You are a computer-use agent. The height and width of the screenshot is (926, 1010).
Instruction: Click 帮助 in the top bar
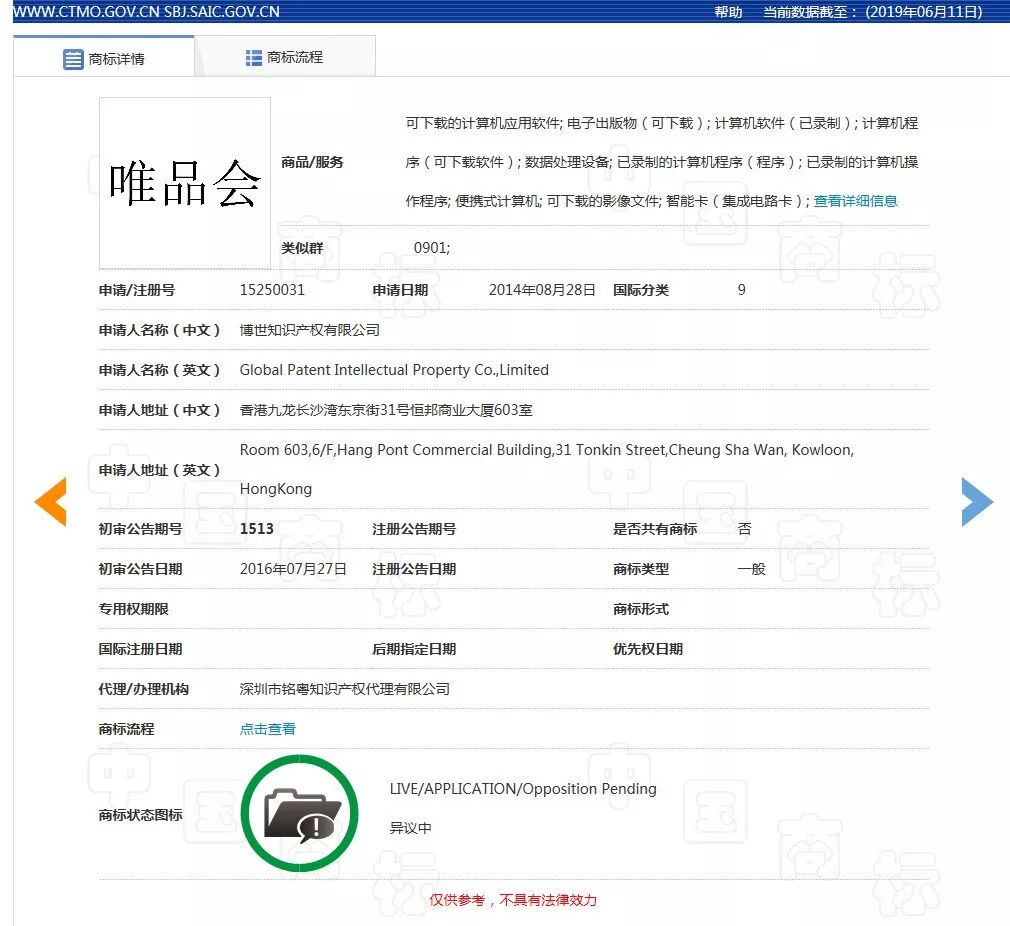pos(729,12)
